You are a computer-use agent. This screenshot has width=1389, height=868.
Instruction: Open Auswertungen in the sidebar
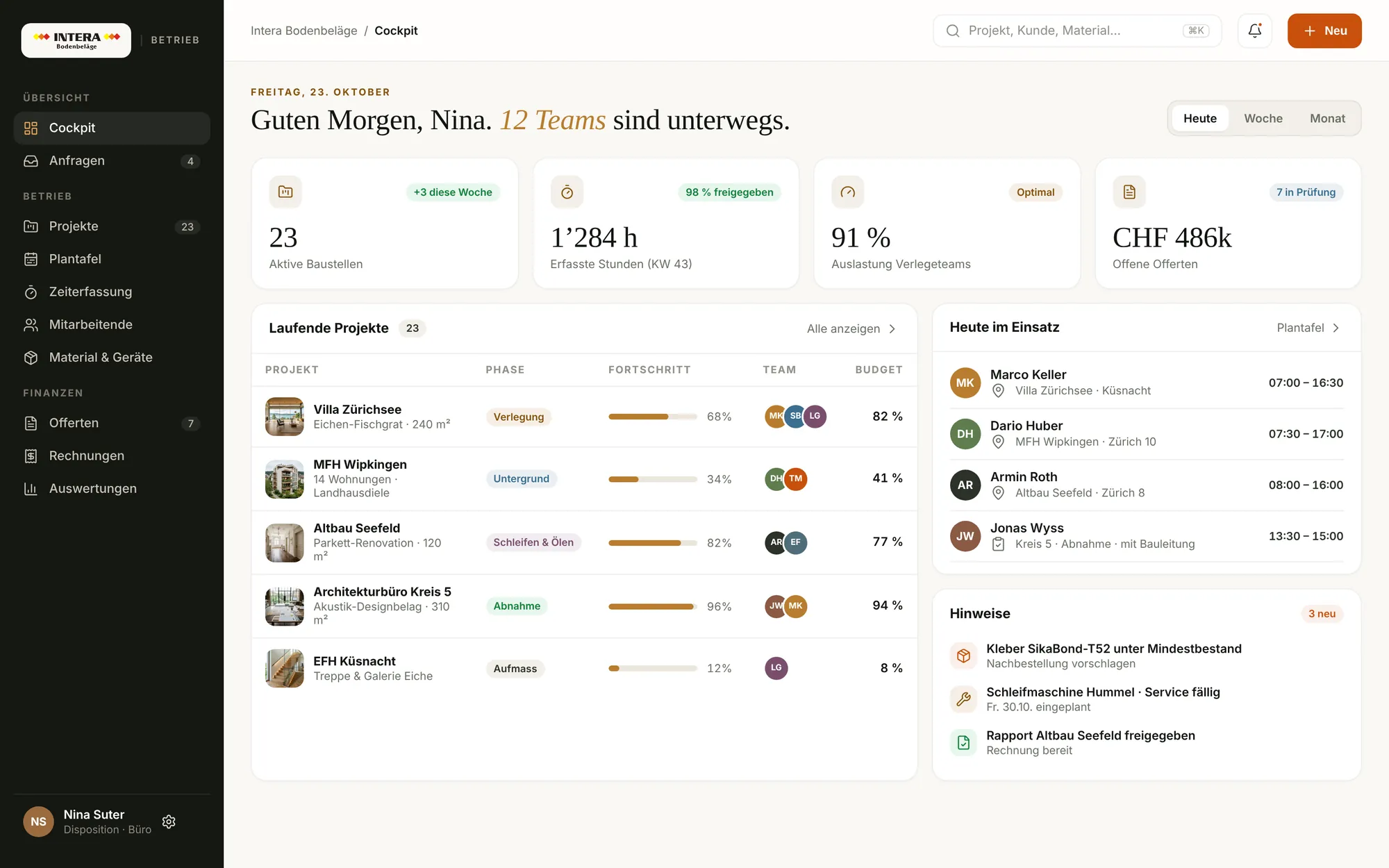click(112, 488)
